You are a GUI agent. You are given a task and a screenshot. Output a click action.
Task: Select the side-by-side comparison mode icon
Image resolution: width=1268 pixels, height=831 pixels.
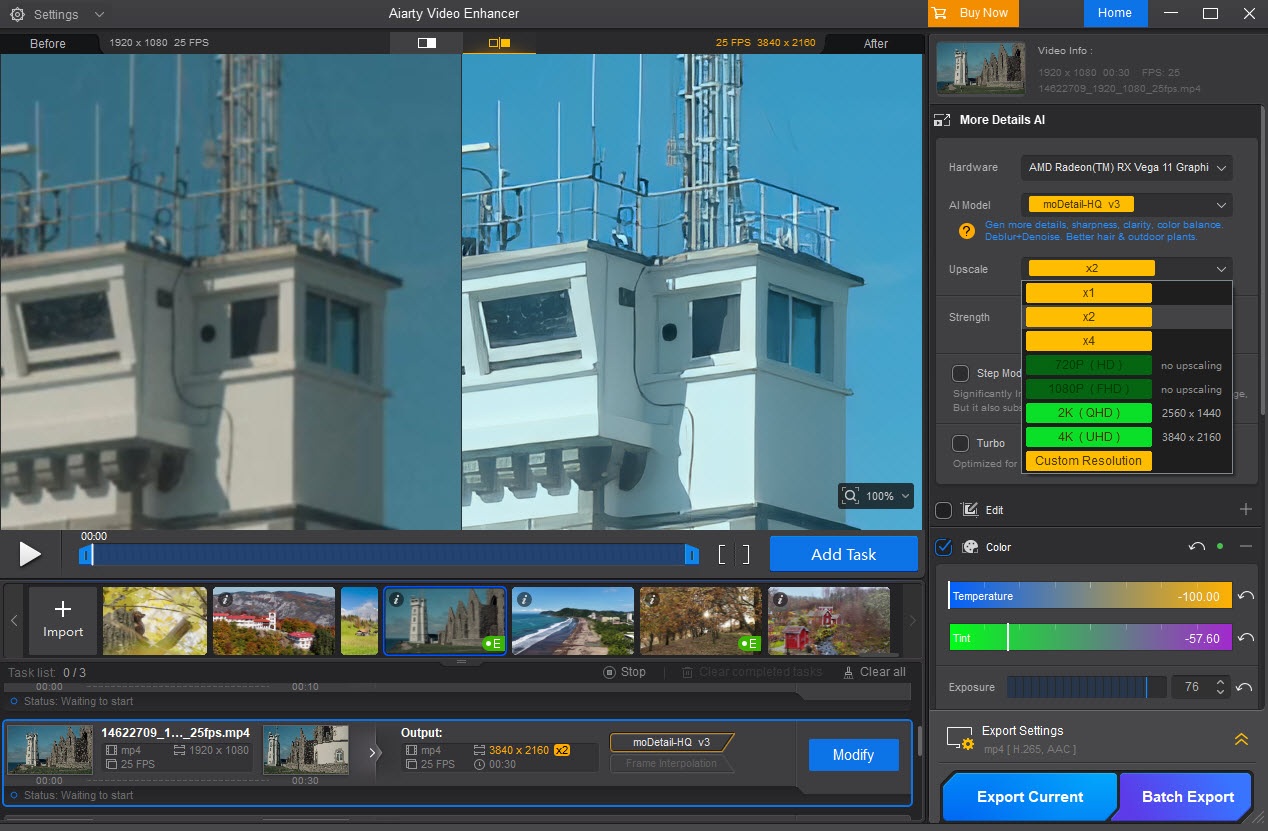(x=499, y=43)
